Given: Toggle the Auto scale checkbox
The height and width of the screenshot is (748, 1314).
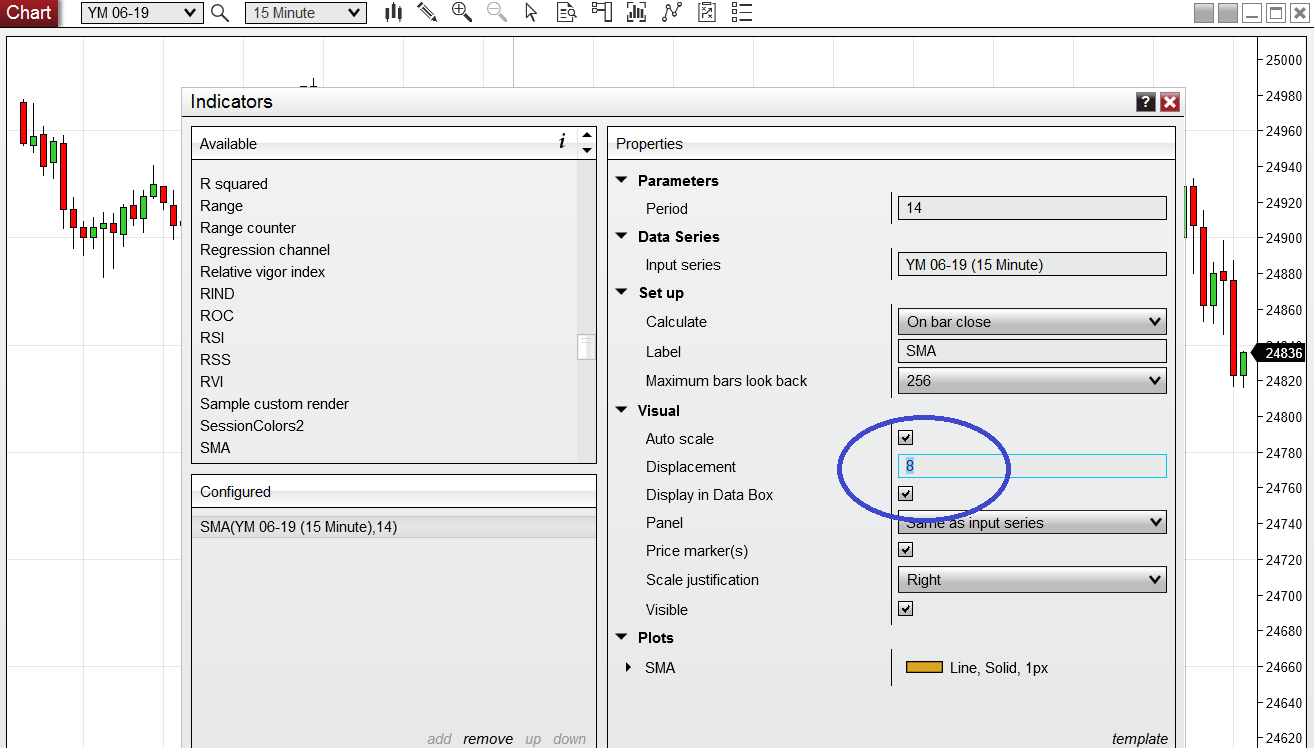Looking at the screenshot, I should point(906,438).
